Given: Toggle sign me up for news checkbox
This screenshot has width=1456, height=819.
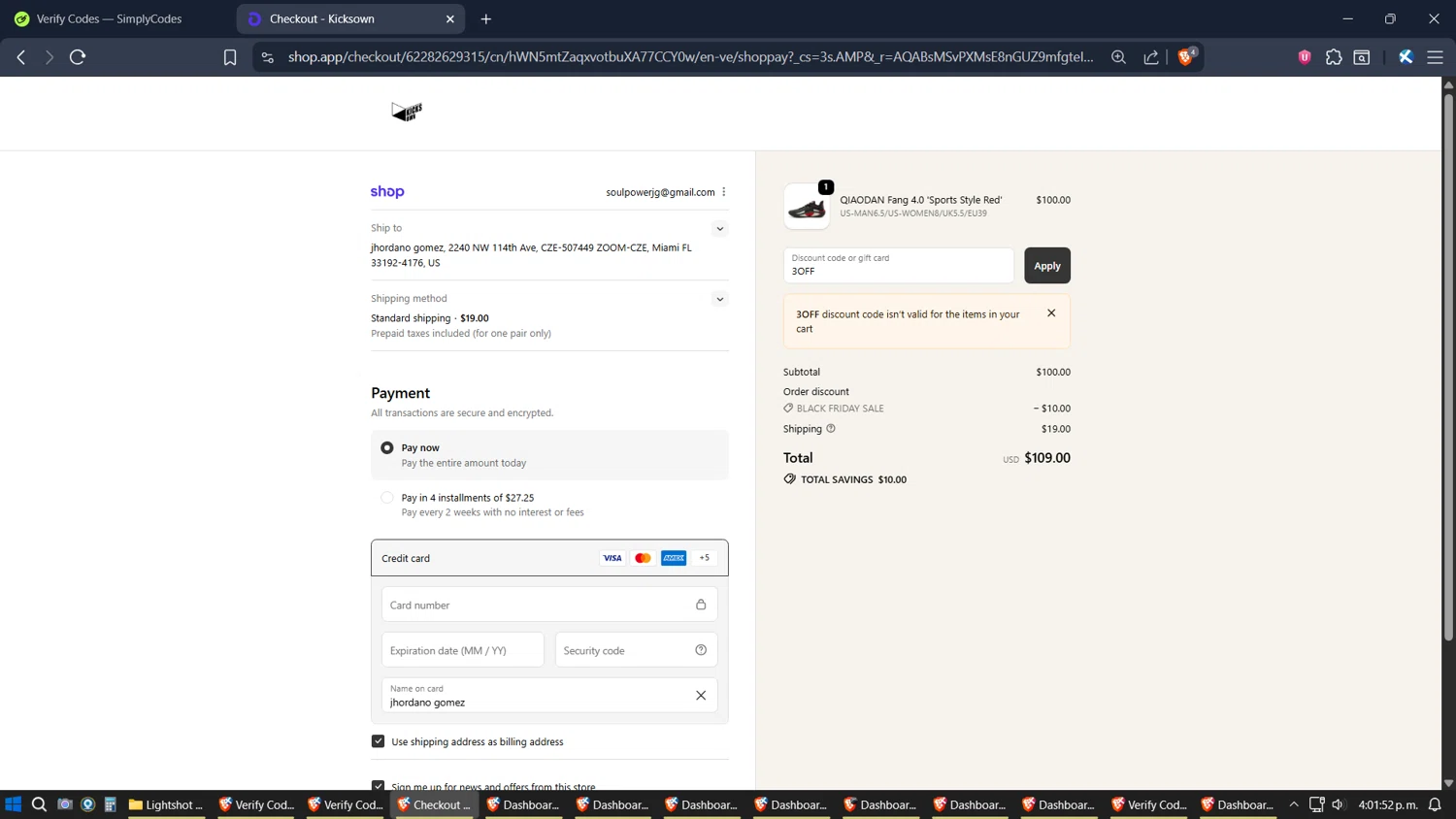Looking at the screenshot, I should pyautogui.click(x=379, y=786).
